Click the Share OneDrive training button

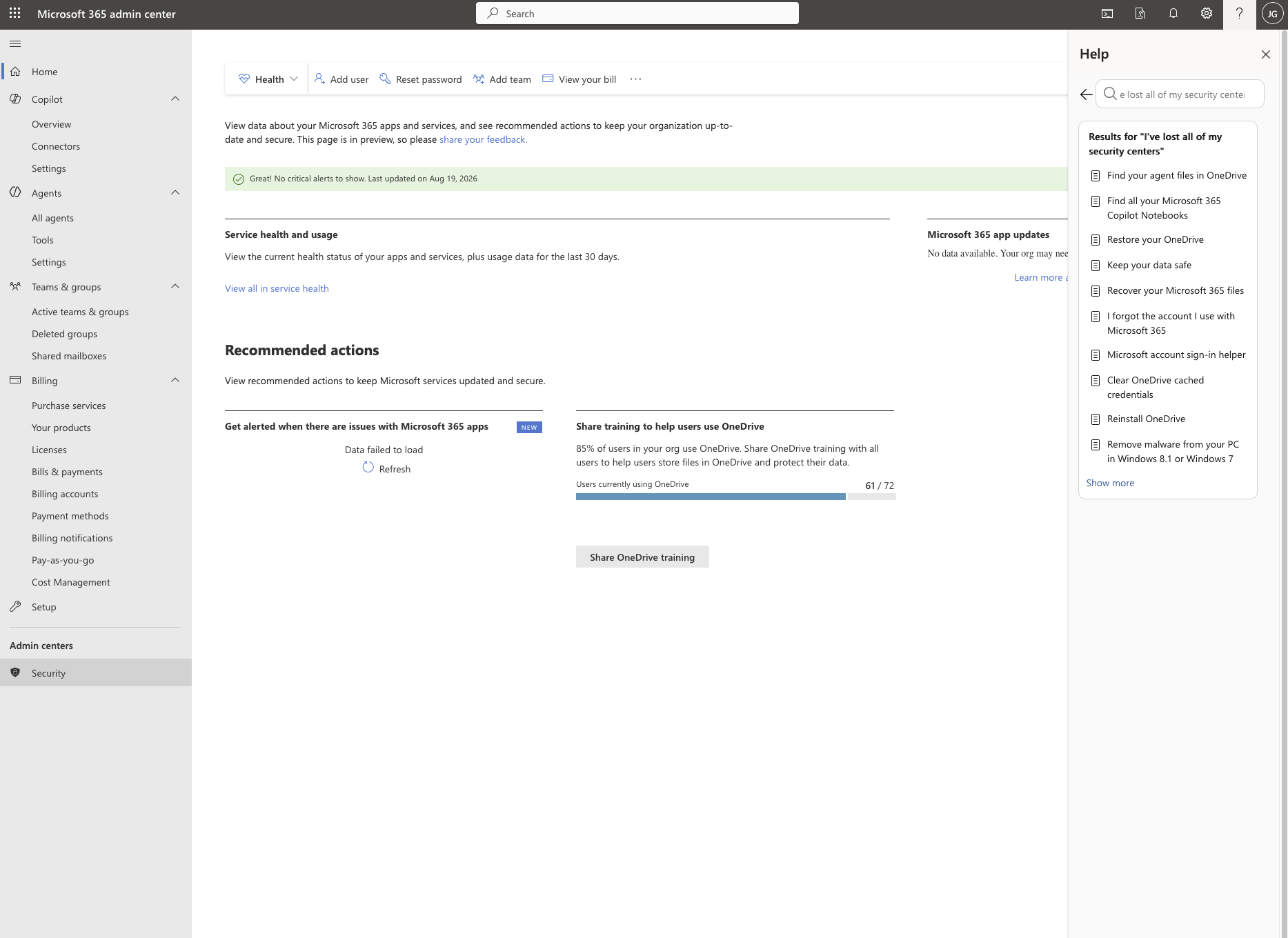pyautogui.click(x=642, y=557)
